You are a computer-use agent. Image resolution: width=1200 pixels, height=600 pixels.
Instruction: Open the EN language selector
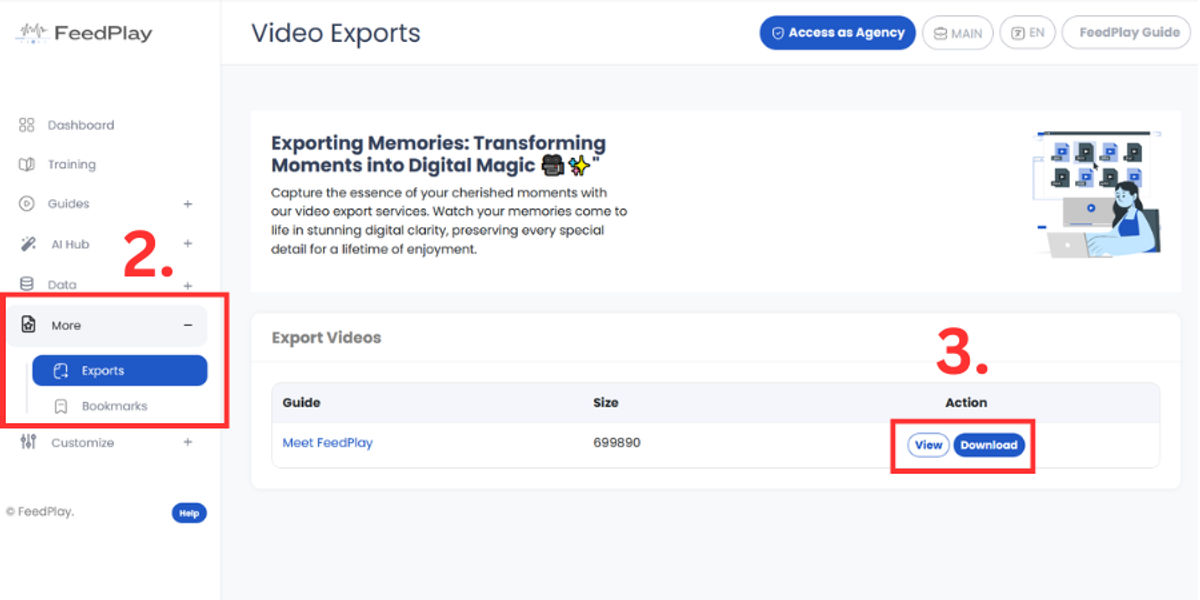pyautogui.click(x=1027, y=33)
